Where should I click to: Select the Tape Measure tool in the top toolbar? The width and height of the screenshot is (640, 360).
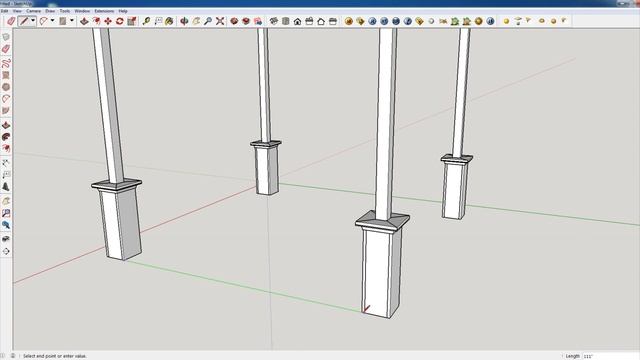pos(146,21)
